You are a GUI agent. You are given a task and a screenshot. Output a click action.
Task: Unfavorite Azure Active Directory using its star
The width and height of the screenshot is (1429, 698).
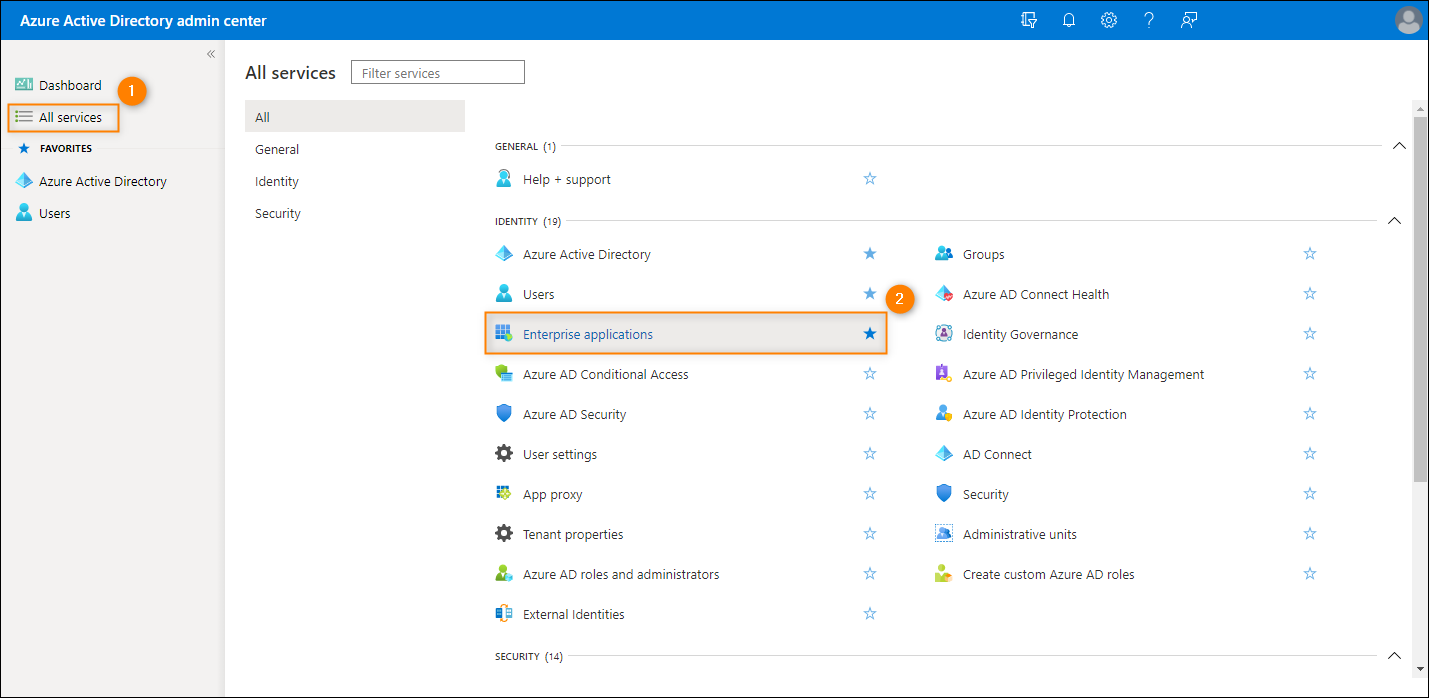pyautogui.click(x=870, y=254)
